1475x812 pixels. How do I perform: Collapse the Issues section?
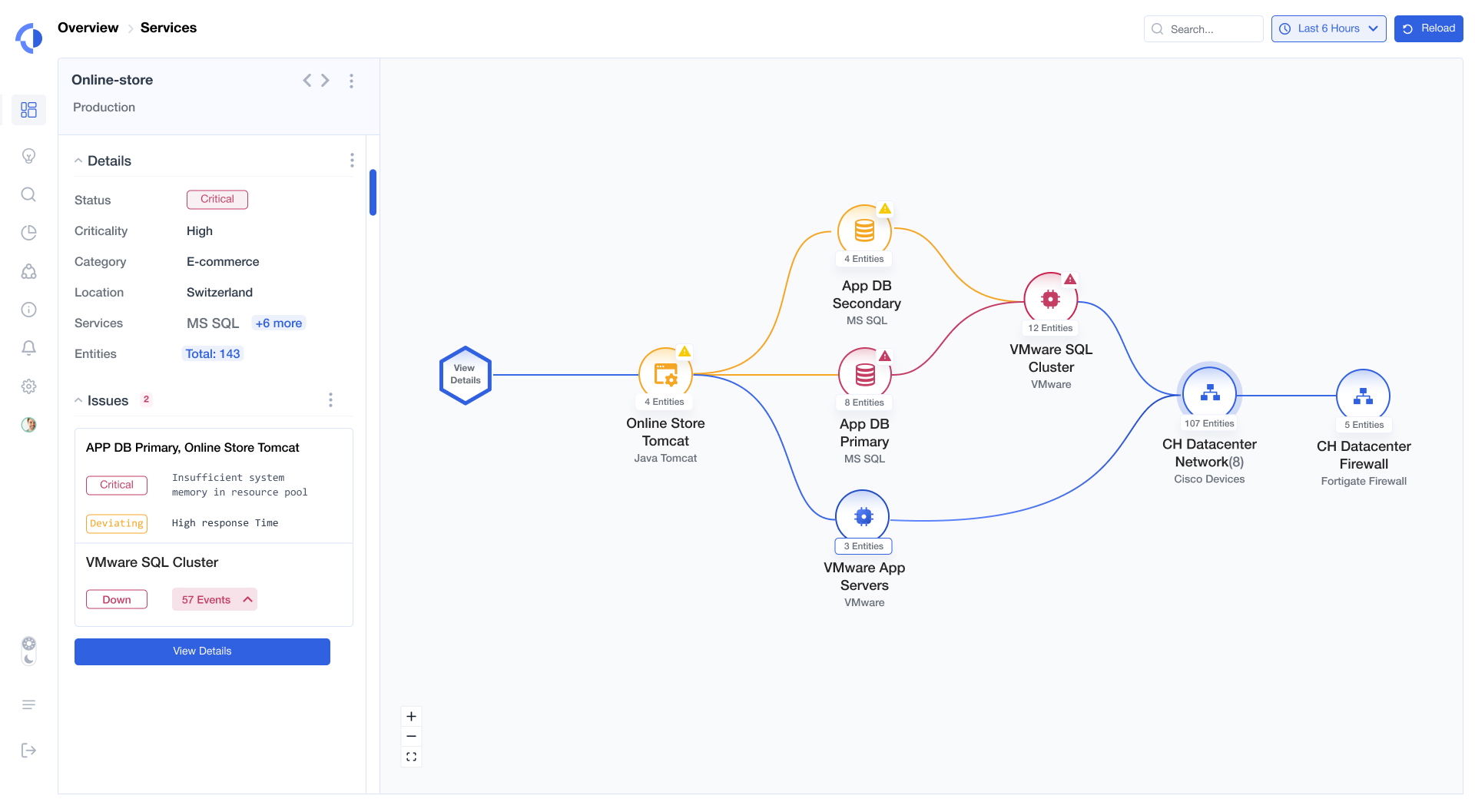tap(78, 400)
